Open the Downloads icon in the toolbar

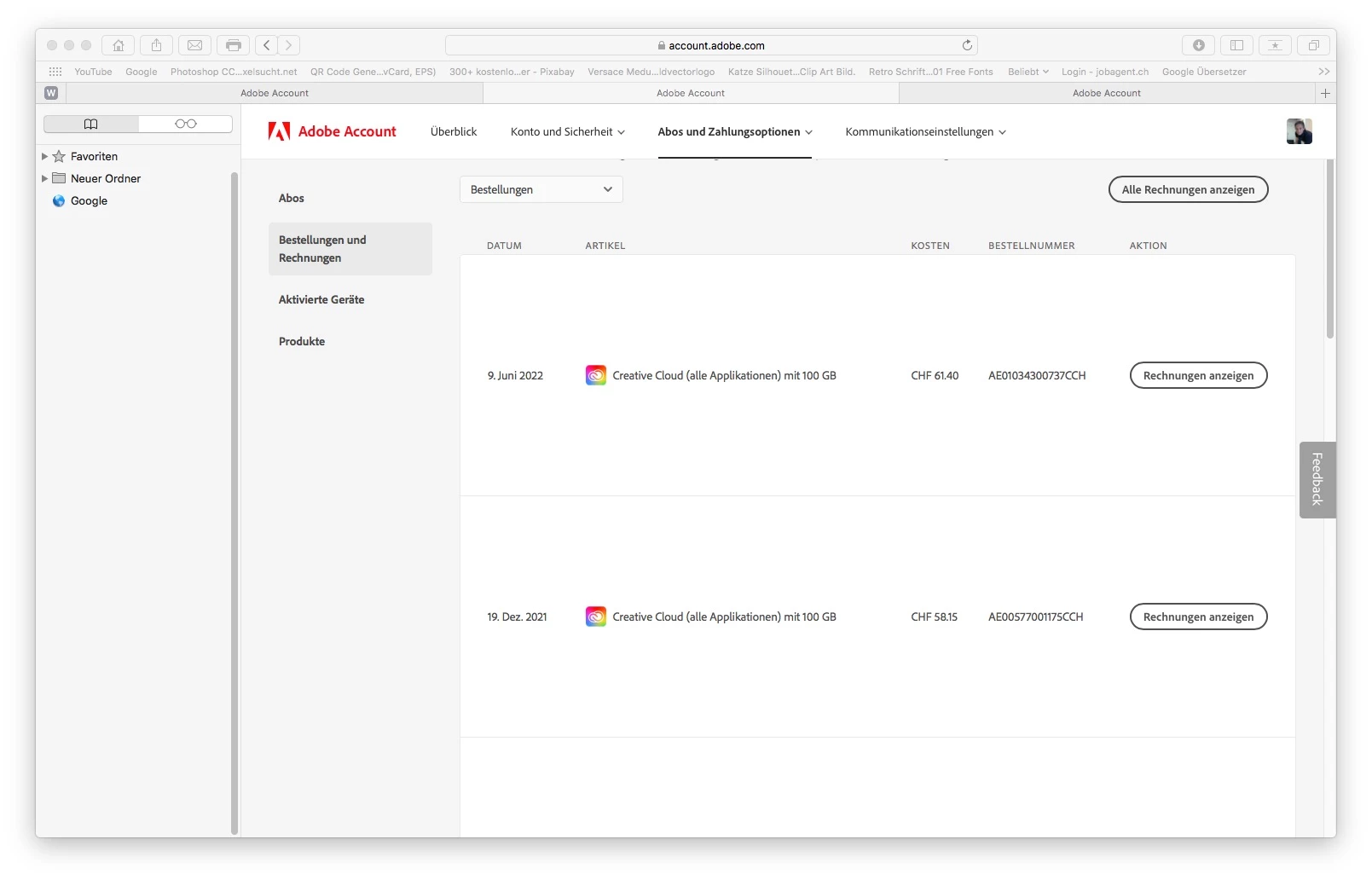click(1199, 45)
